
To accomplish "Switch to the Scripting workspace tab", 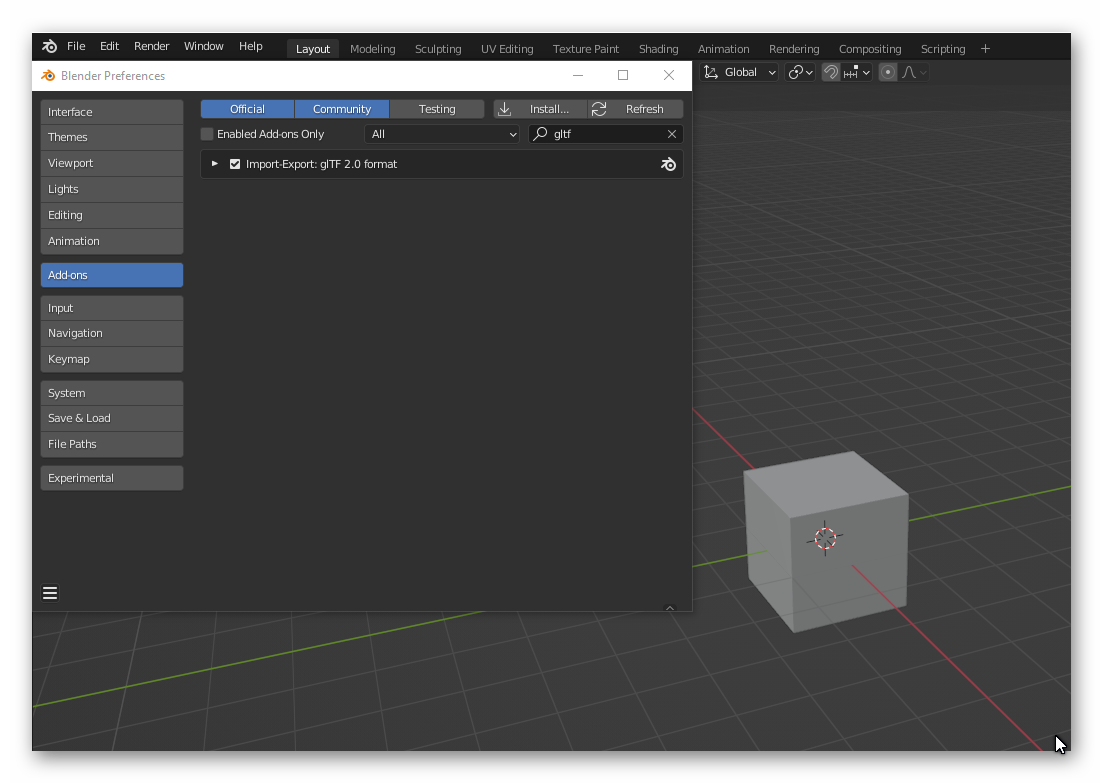I will pos(943,49).
